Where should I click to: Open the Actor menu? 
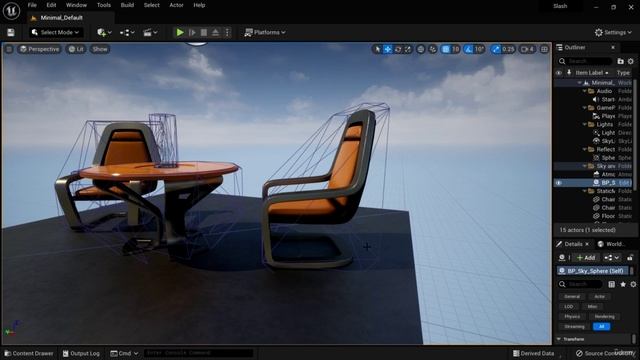[x=176, y=5]
